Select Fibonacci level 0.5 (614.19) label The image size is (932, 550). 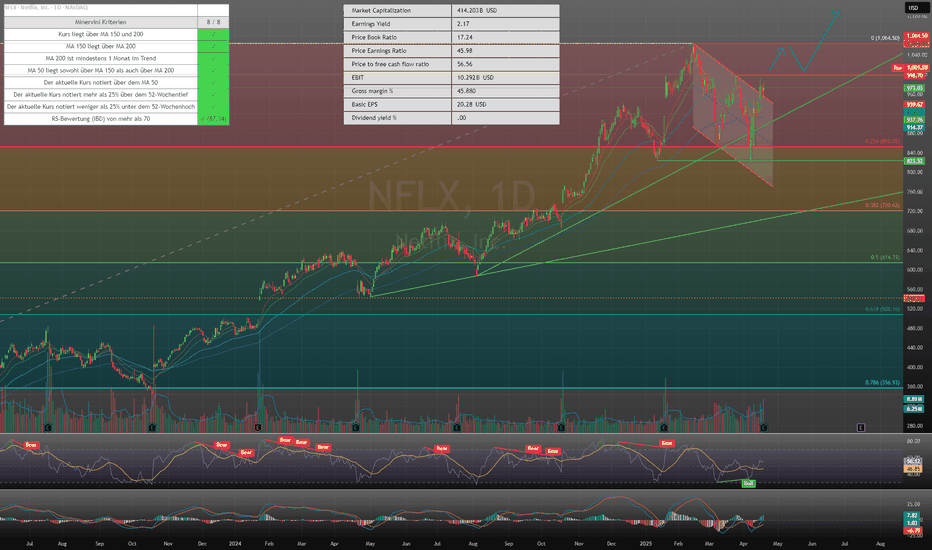point(885,257)
